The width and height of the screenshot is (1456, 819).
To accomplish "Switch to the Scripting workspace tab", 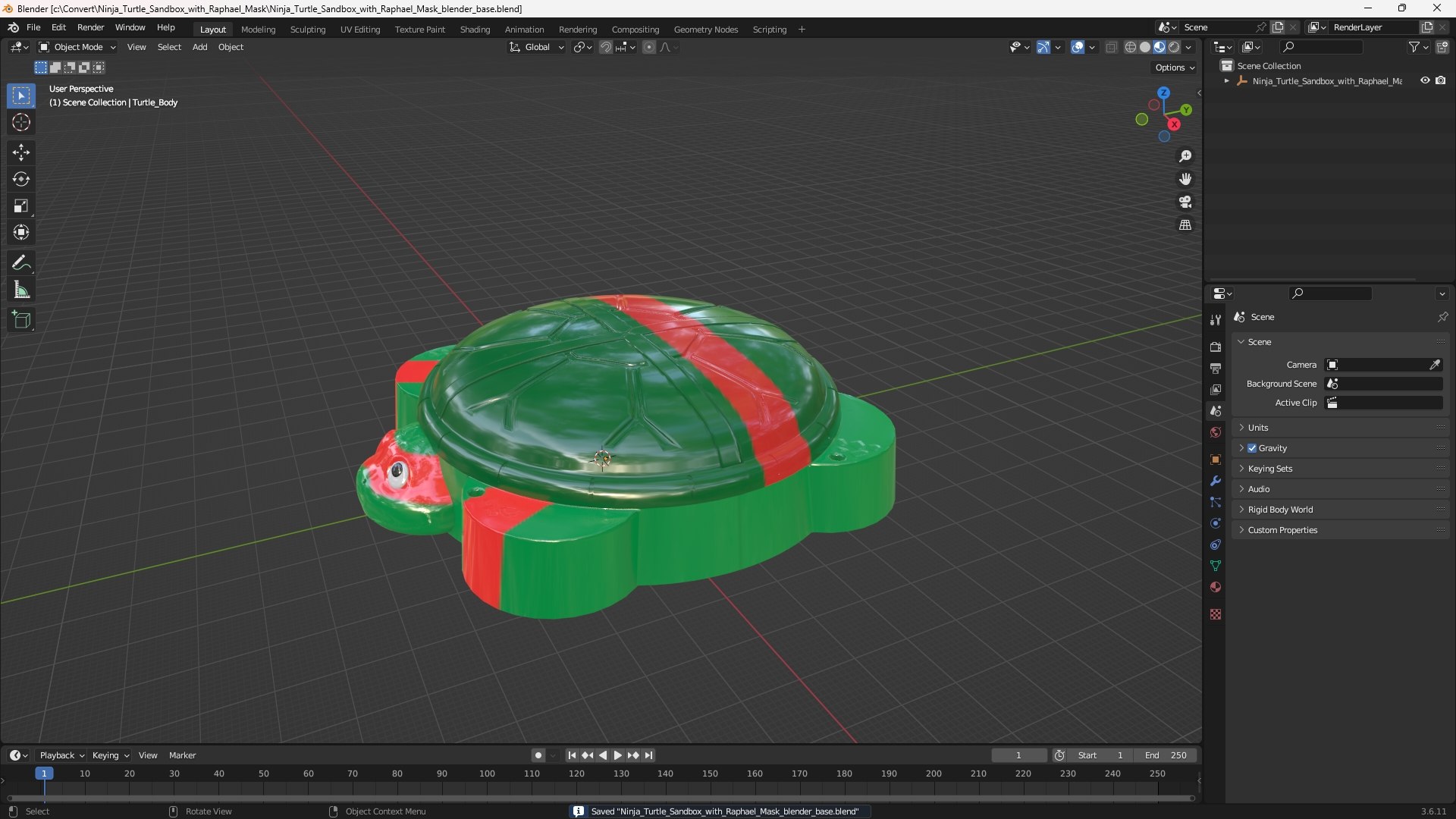I will pyautogui.click(x=769, y=30).
